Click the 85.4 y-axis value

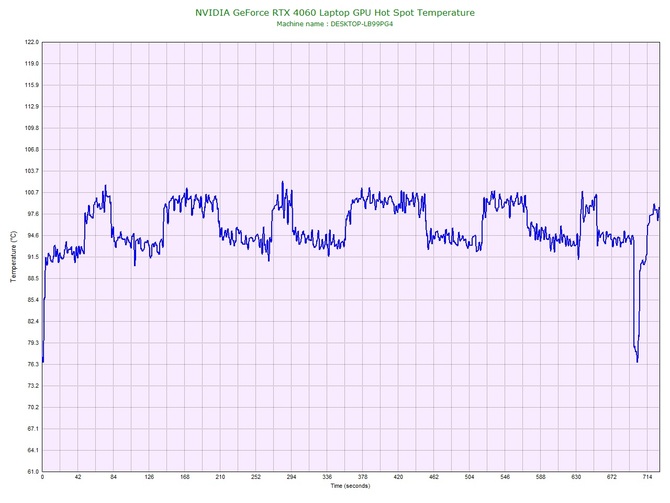(32, 300)
